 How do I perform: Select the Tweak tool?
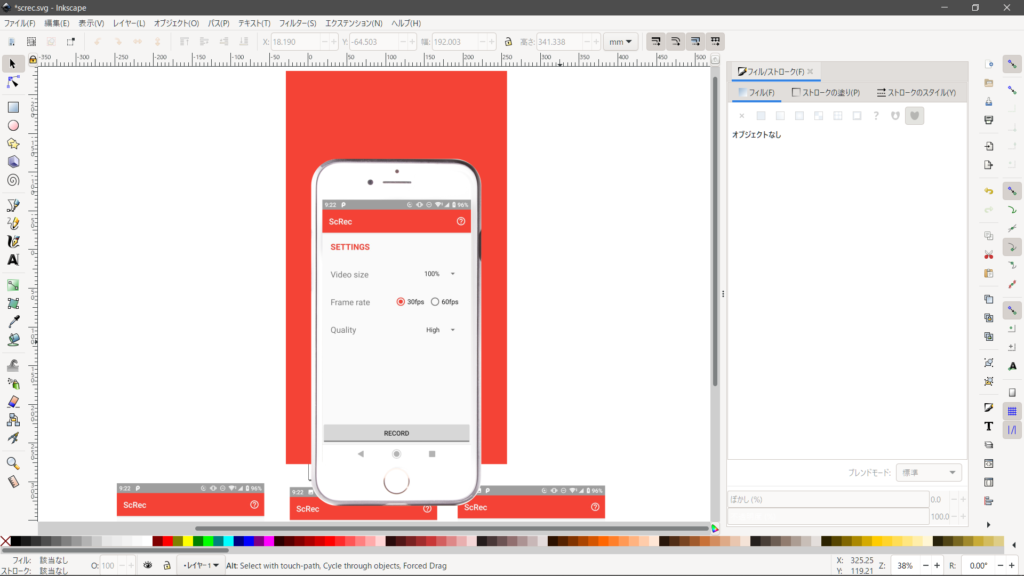(12, 365)
